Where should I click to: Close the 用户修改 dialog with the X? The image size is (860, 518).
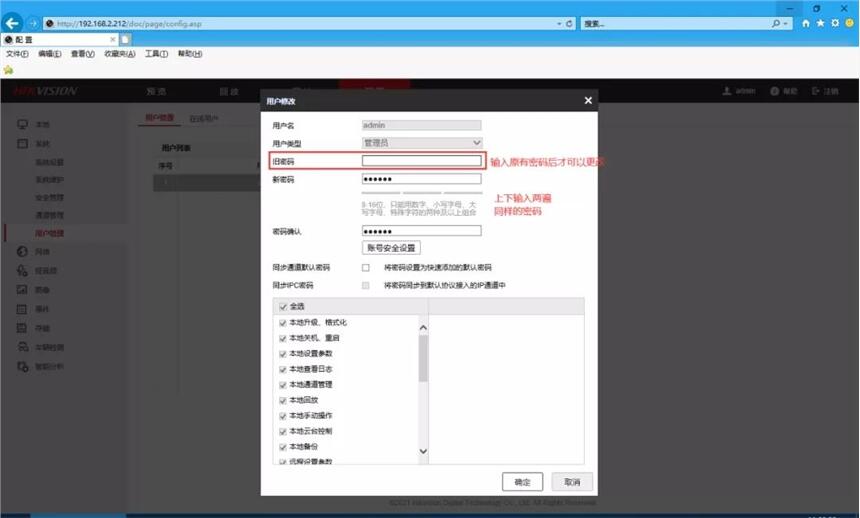coord(588,100)
